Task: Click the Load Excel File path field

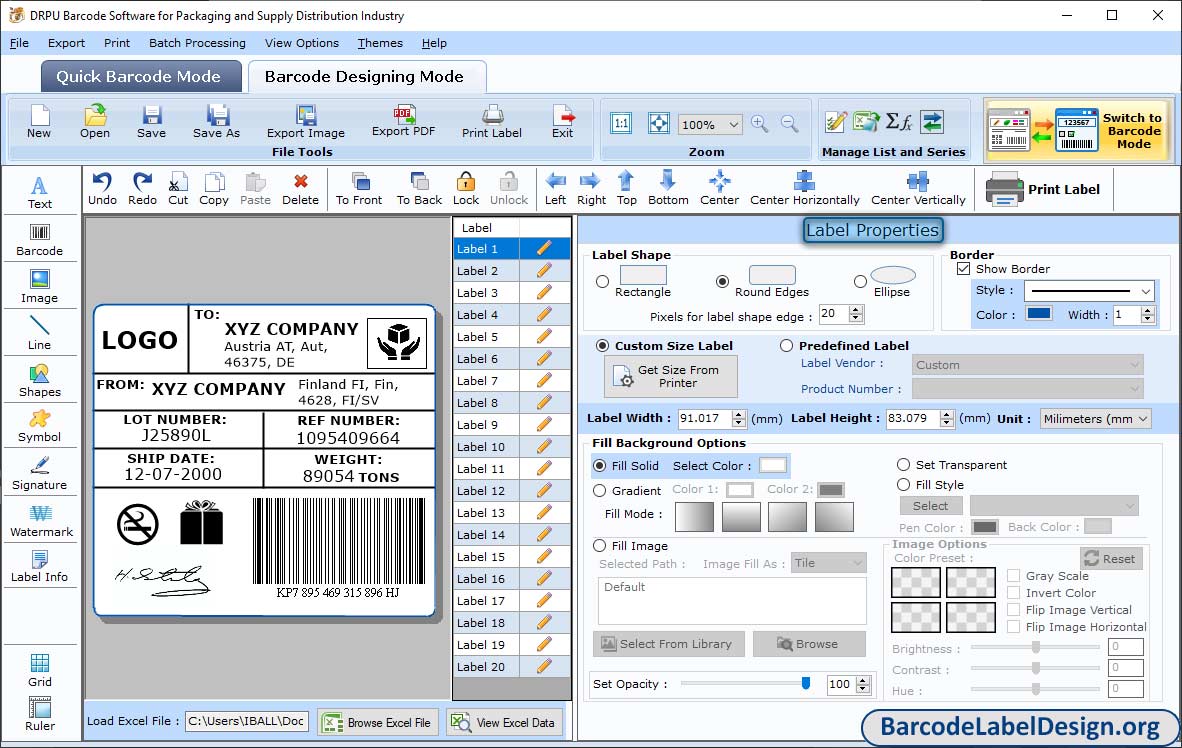Action: (246, 721)
